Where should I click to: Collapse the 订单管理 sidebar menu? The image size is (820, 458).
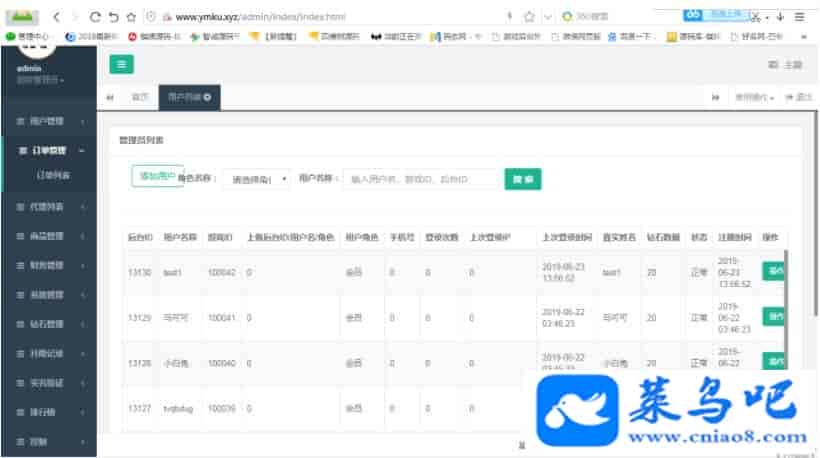pos(48,151)
